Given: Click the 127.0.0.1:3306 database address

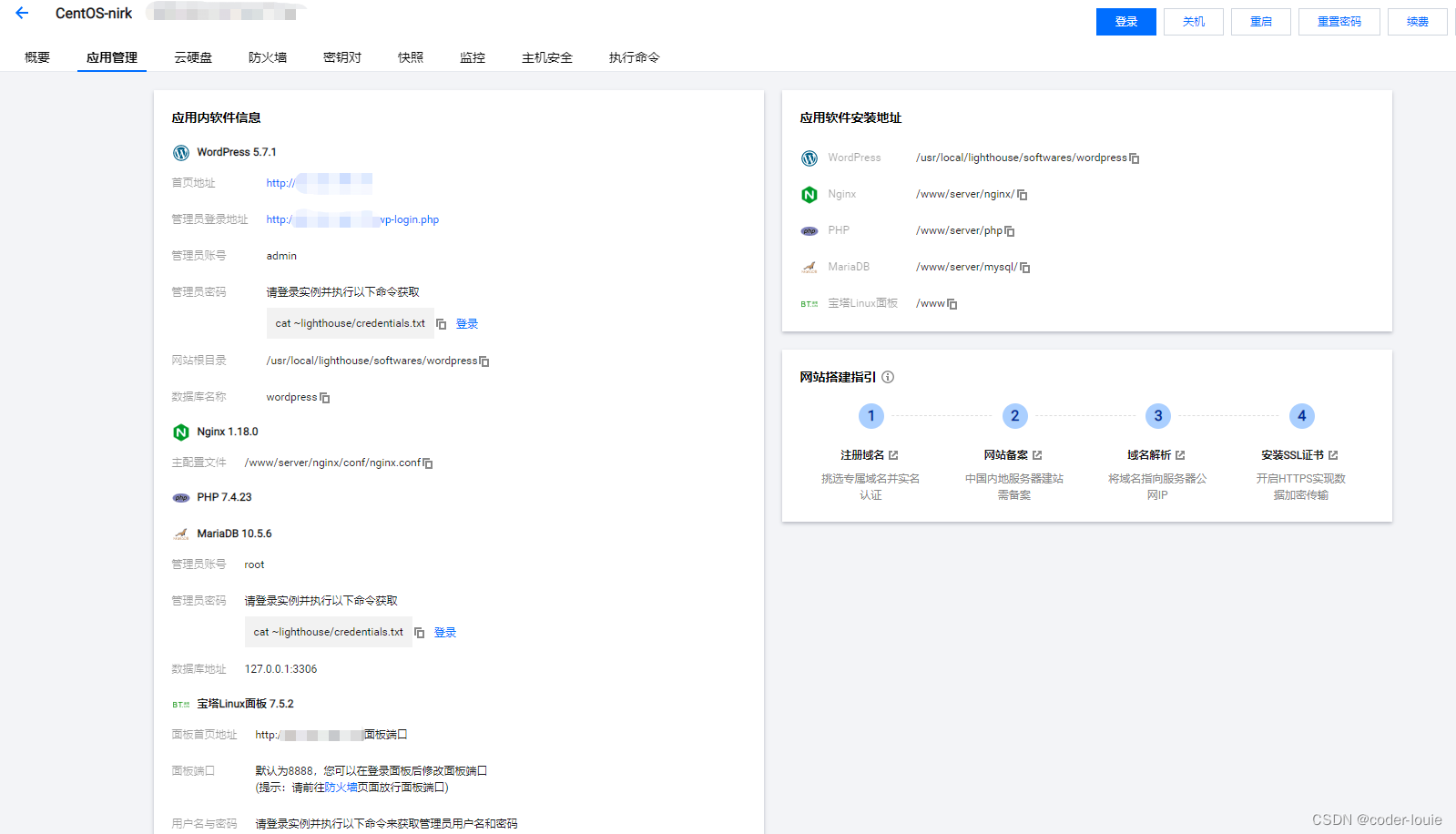Looking at the screenshot, I should [x=280, y=669].
